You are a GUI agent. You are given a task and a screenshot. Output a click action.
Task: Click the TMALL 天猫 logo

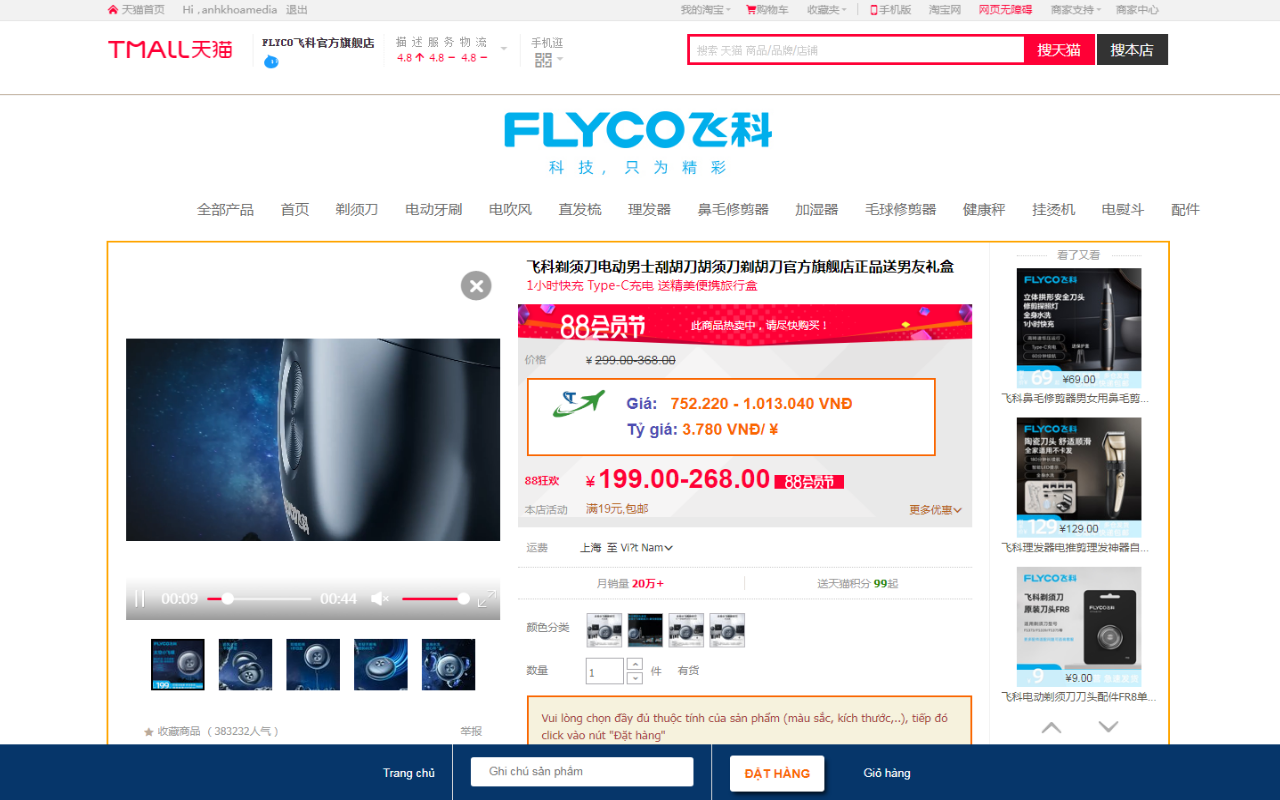coord(170,49)
